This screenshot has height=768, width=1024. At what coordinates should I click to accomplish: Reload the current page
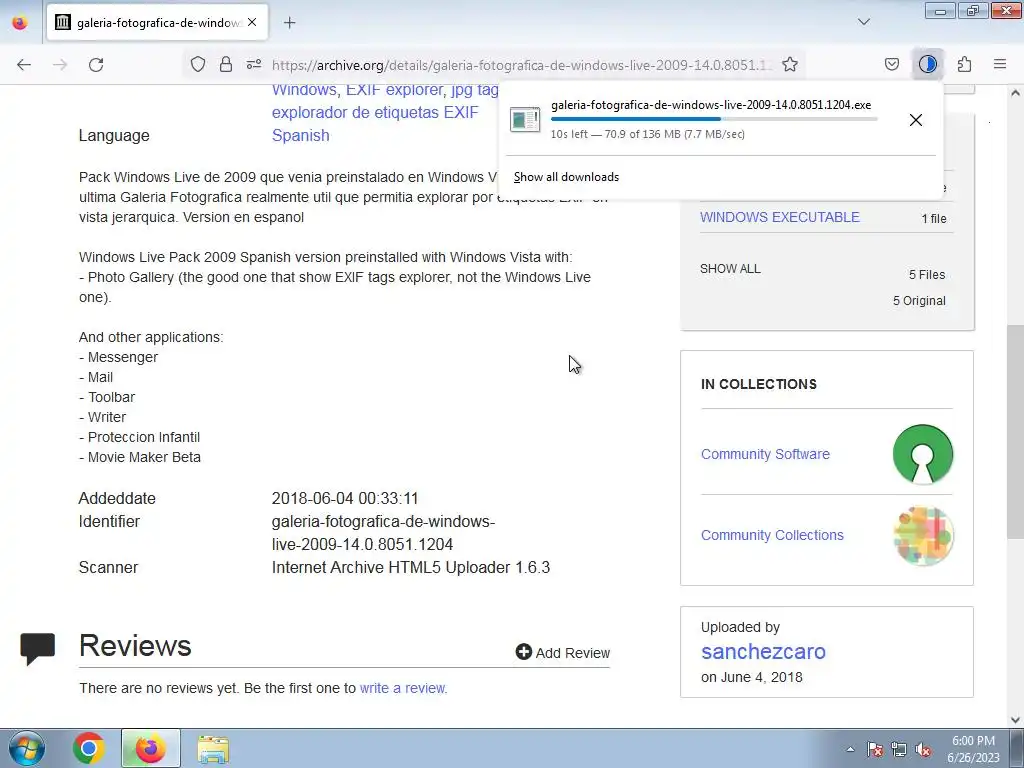coord(96,65)
